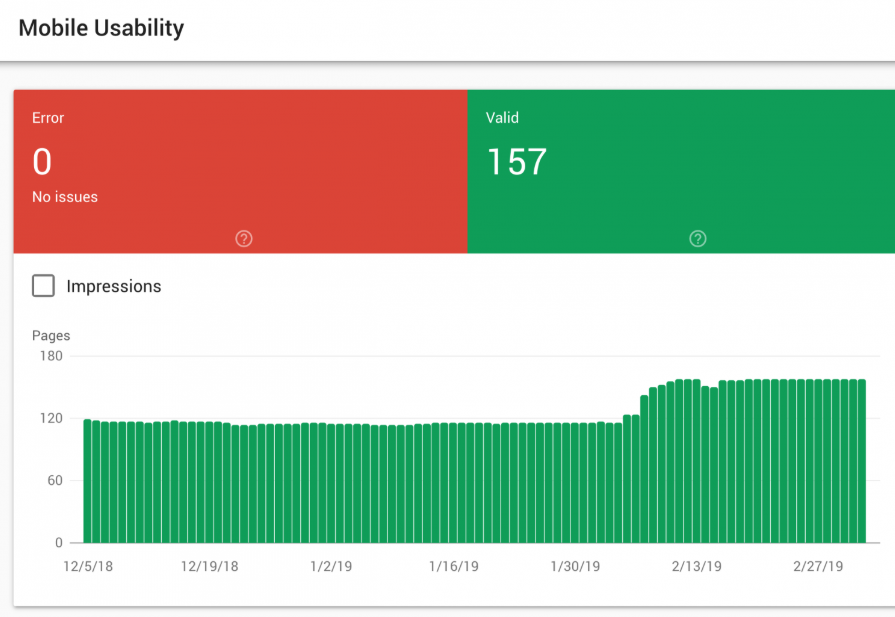Select the green Valid status card

click(x=681, y=171)
